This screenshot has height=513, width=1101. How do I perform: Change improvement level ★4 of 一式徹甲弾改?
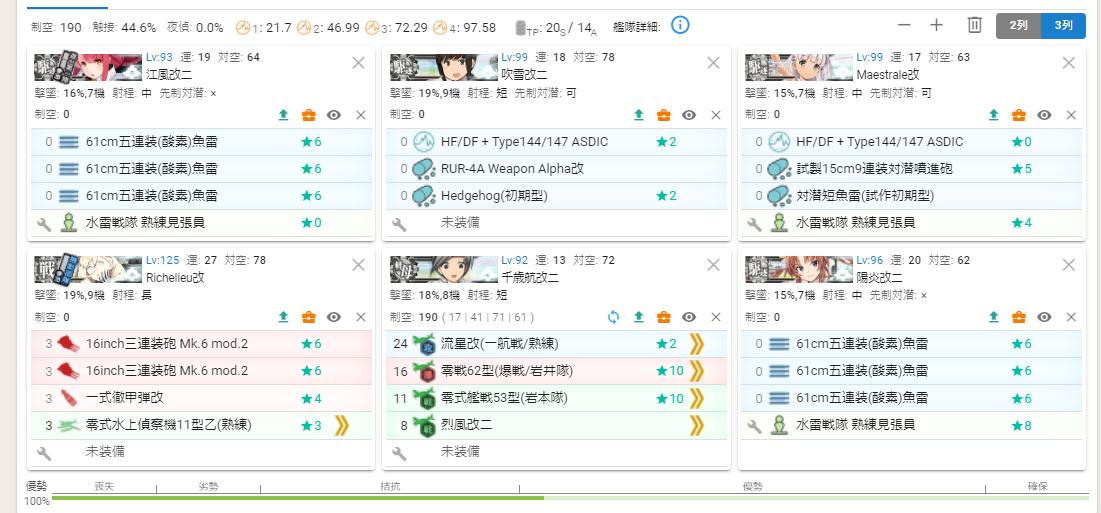(311, 398)
